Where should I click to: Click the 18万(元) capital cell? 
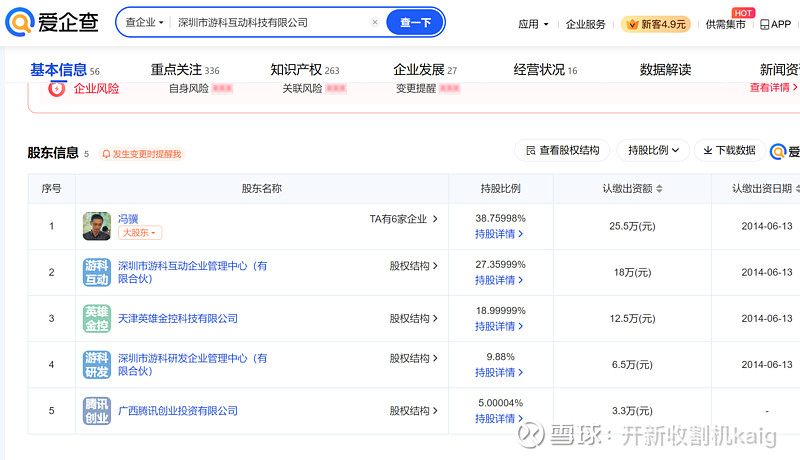click(632, 272)
